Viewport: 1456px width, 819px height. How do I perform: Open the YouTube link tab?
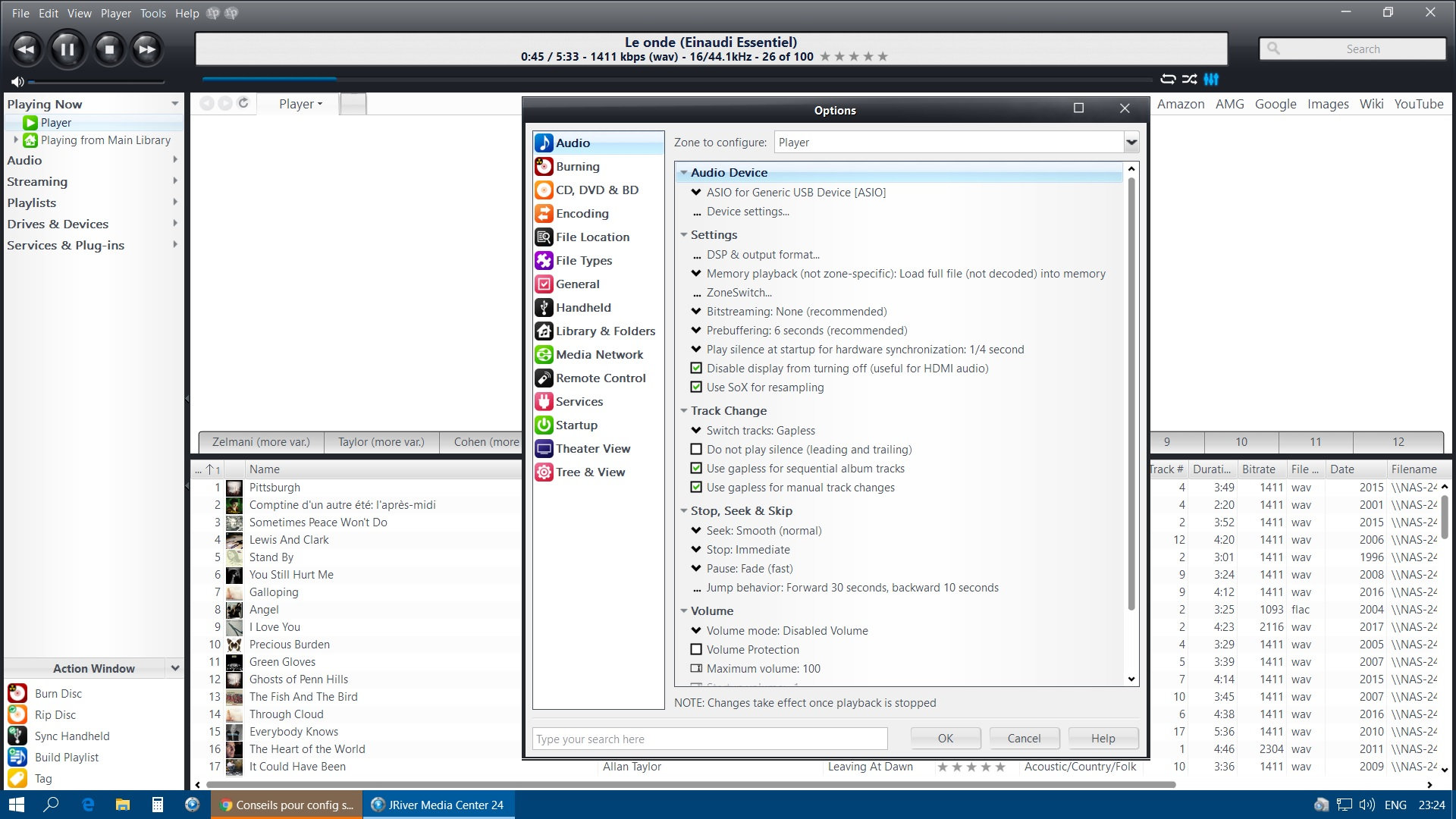click(x=1418, y=104)
